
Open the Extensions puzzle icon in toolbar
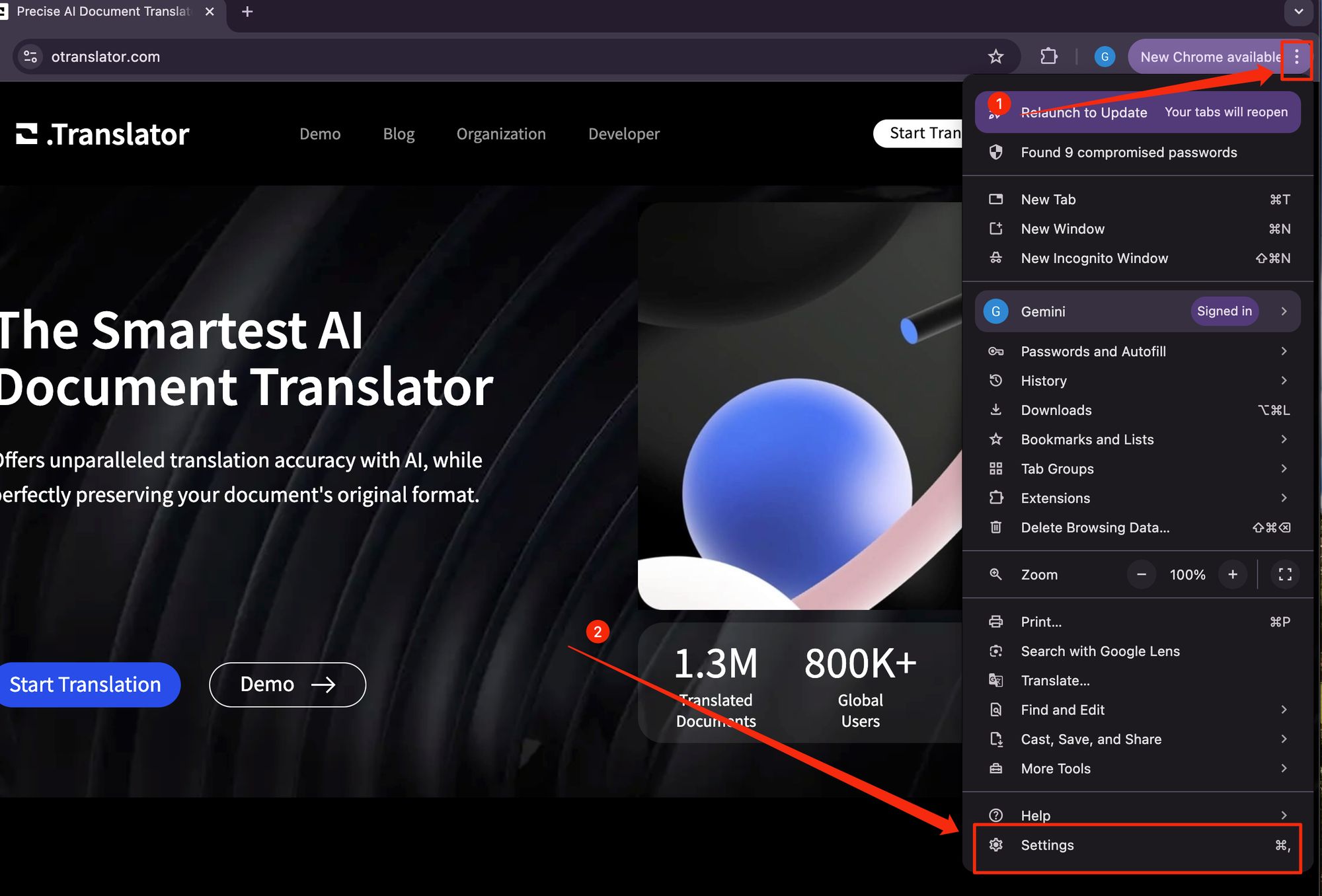tap(1049, 57)
